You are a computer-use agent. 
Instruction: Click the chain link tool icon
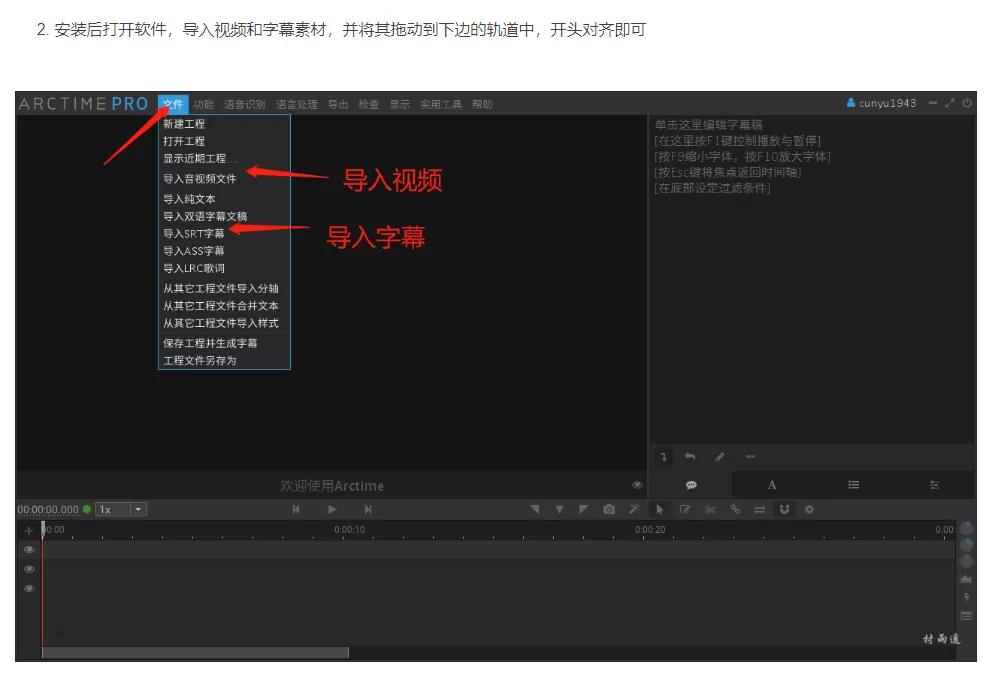click(x=735, y=509)
